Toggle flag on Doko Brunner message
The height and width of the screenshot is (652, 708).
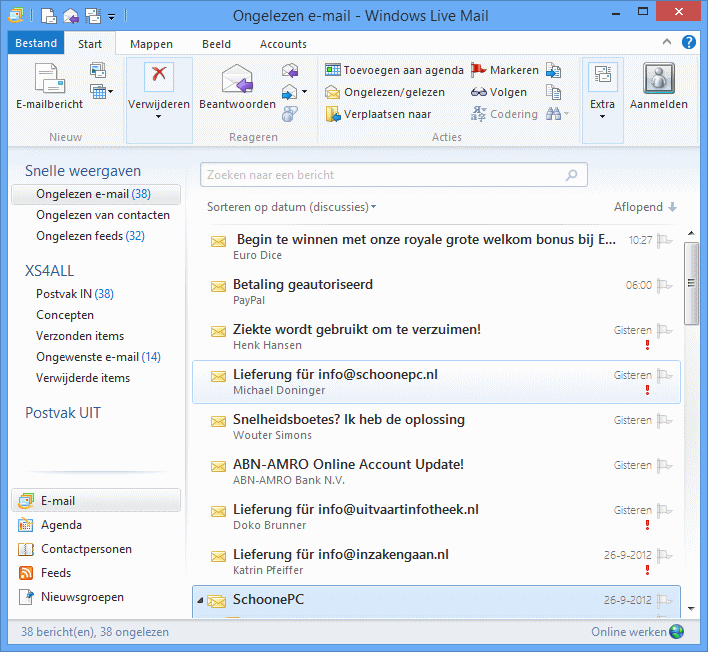(664, 510)
